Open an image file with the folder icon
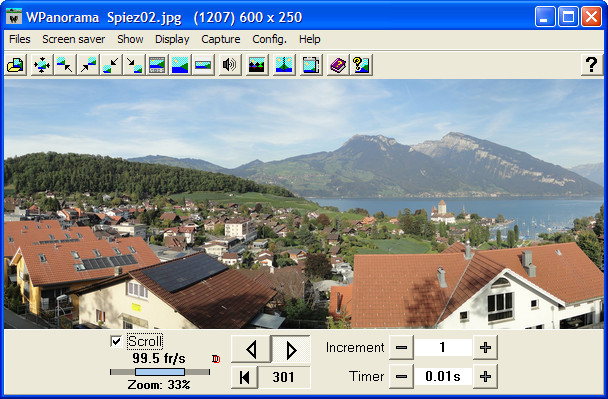 [x=16, y=65]
